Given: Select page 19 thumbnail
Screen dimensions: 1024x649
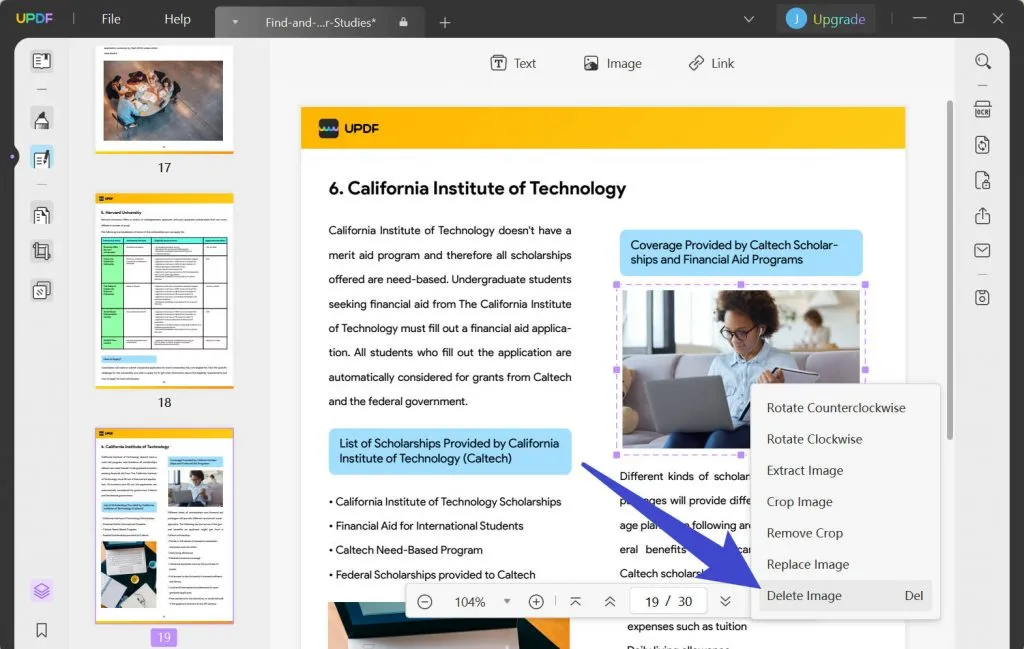Looking at the screenshot, I should point(164,526).
